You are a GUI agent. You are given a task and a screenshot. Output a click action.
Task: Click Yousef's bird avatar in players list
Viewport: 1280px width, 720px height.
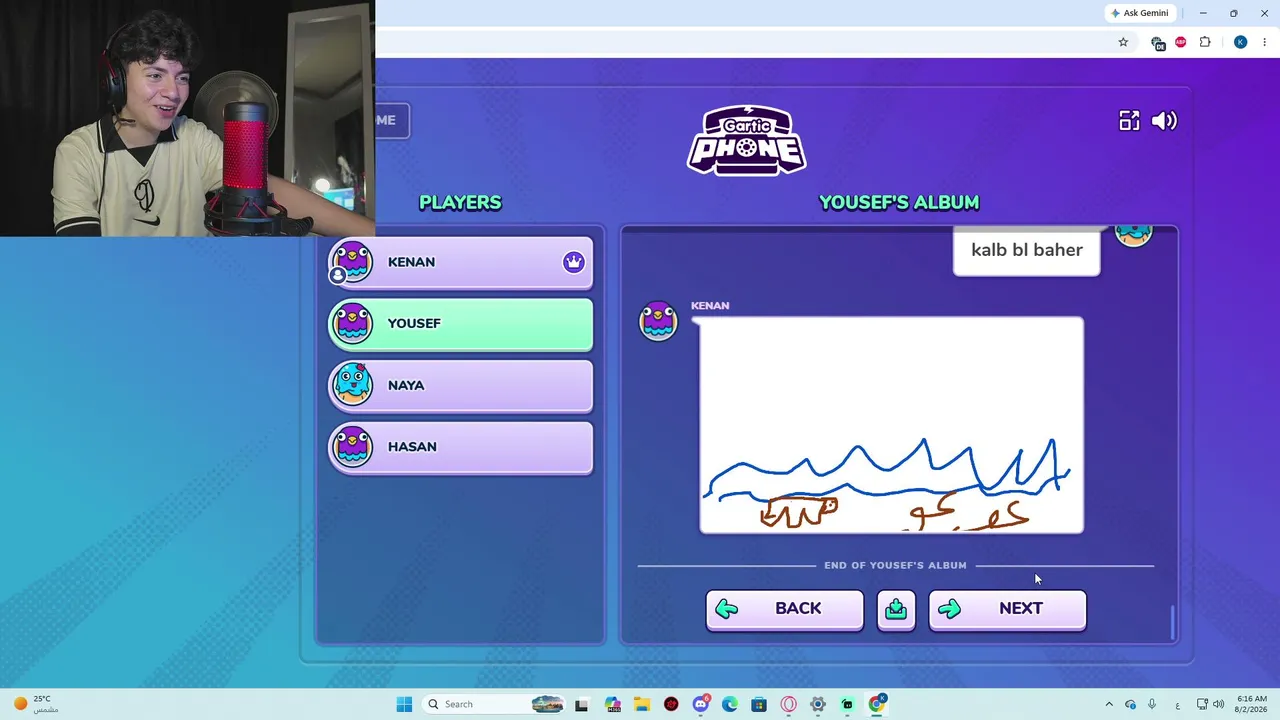pyautogui.click(x=352, y=323)
